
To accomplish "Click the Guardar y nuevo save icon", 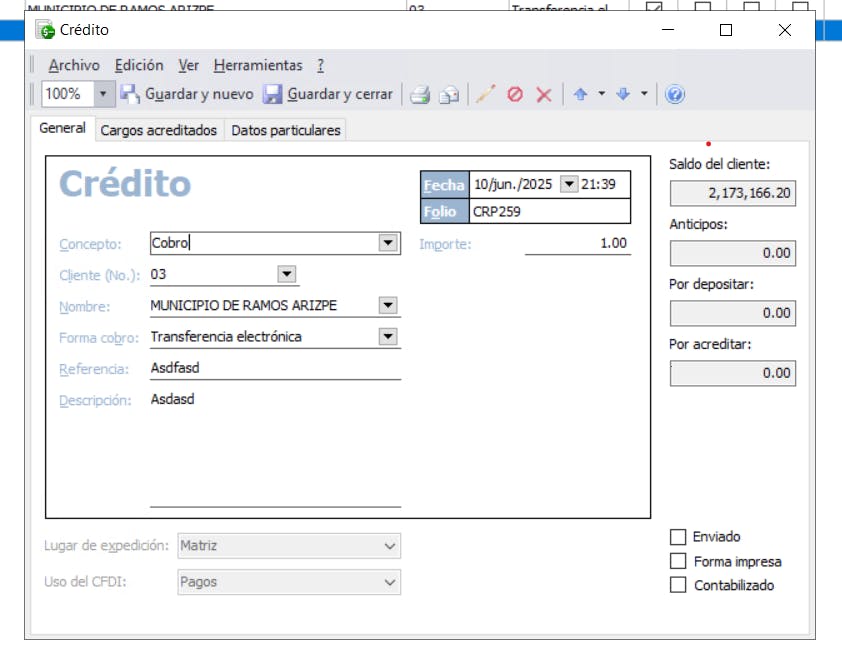I will click(x=130, y=94).
